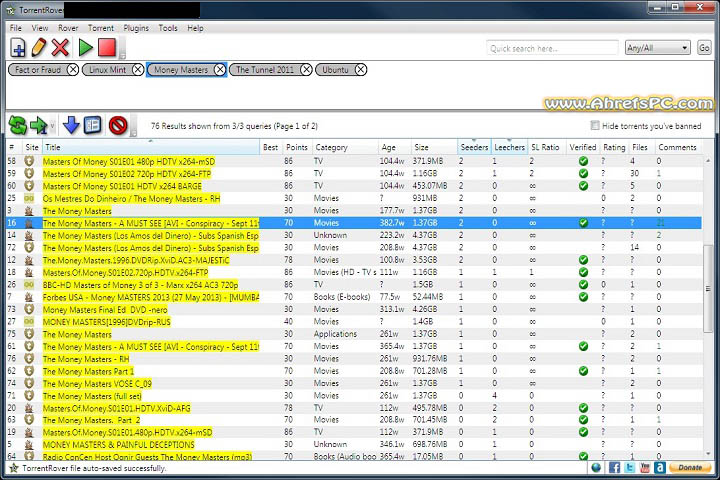Open the Help menu
The image size is (720, 480).
pyautogui.click(x=195, y=28)
